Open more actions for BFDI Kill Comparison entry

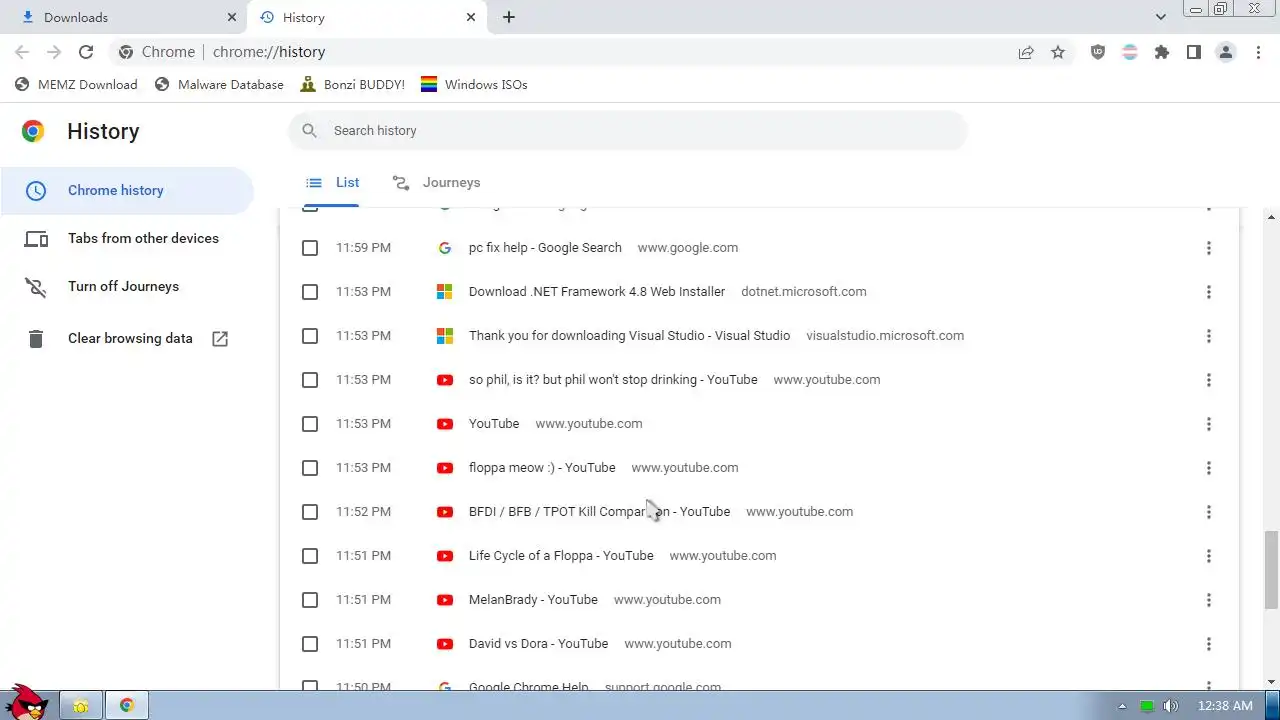[x=1208, y=512]
